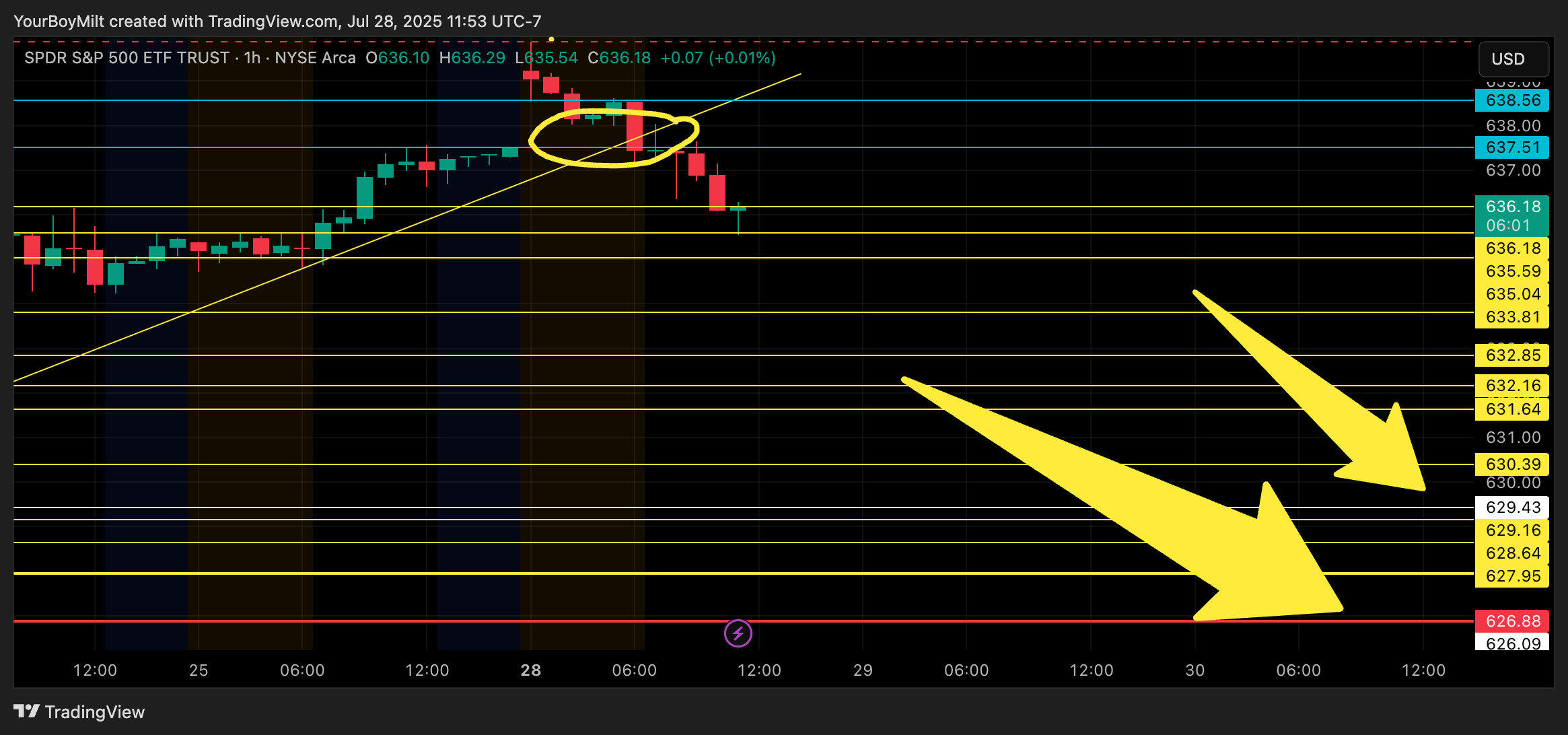Click the 28 date label on time axis

(x=530, y=670)
